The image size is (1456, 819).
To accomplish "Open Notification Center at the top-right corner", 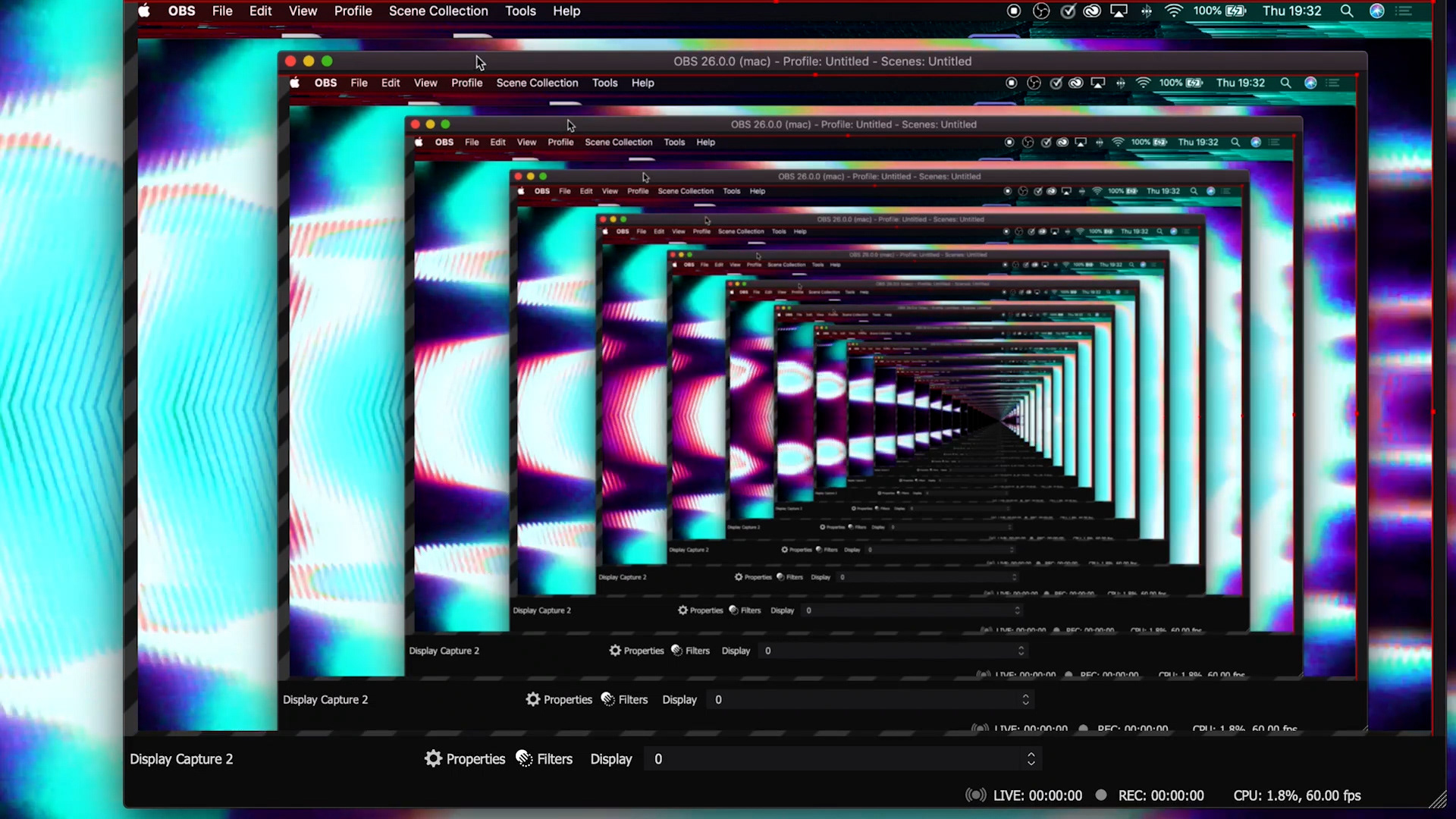I will pyautogui.click(x=1404, y=11).
